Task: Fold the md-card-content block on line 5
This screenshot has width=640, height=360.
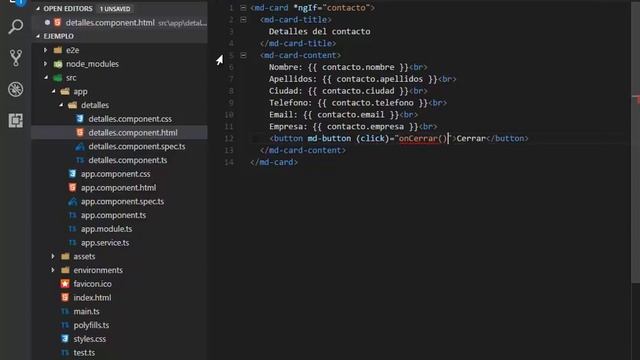Action: point(243,55)
